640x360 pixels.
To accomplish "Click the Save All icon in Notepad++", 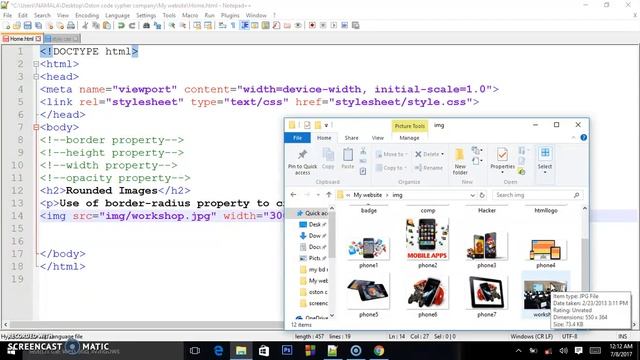I will pos(38,25).
